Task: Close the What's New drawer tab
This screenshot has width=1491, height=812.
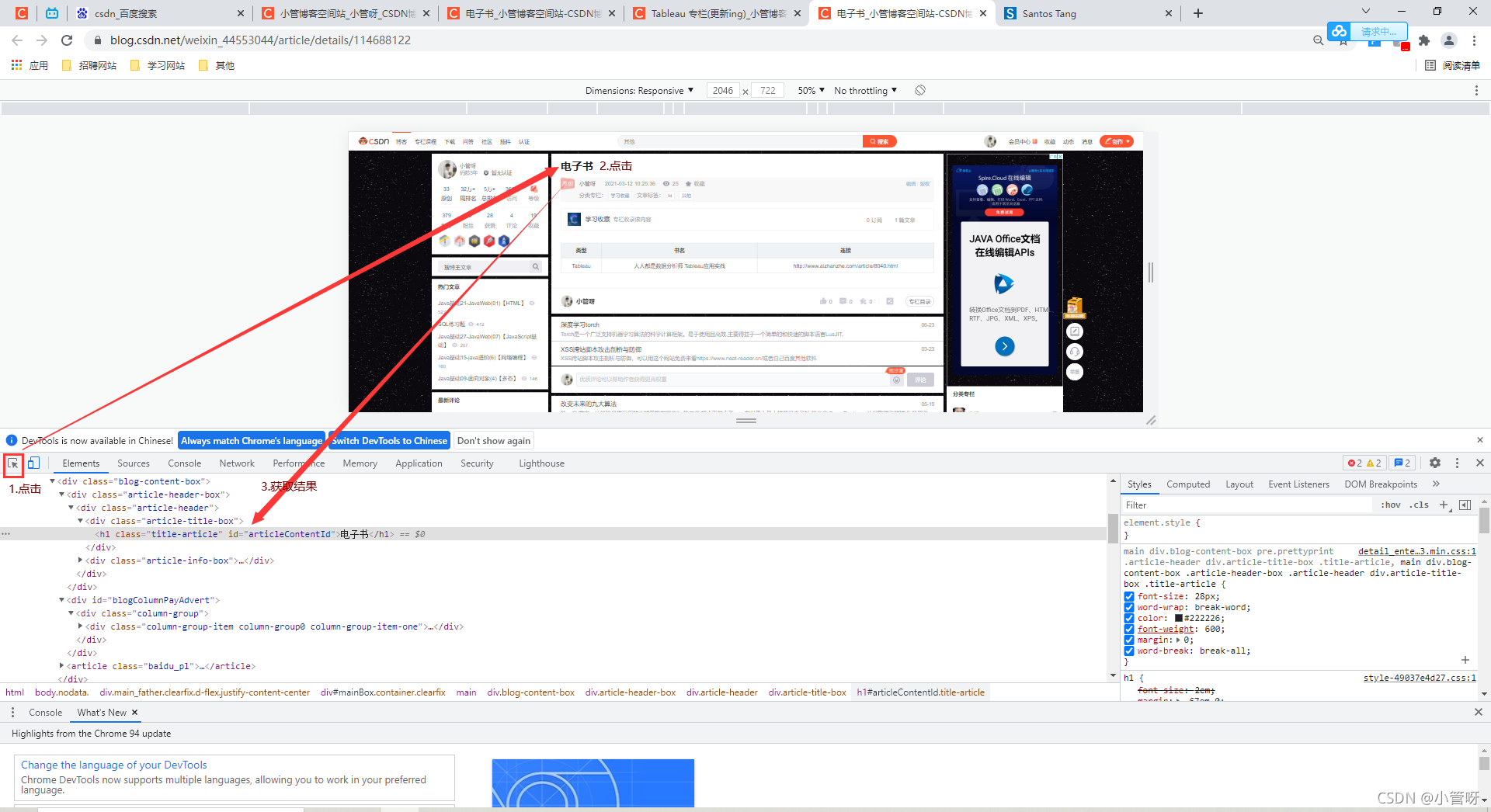Action: point(134,712)
